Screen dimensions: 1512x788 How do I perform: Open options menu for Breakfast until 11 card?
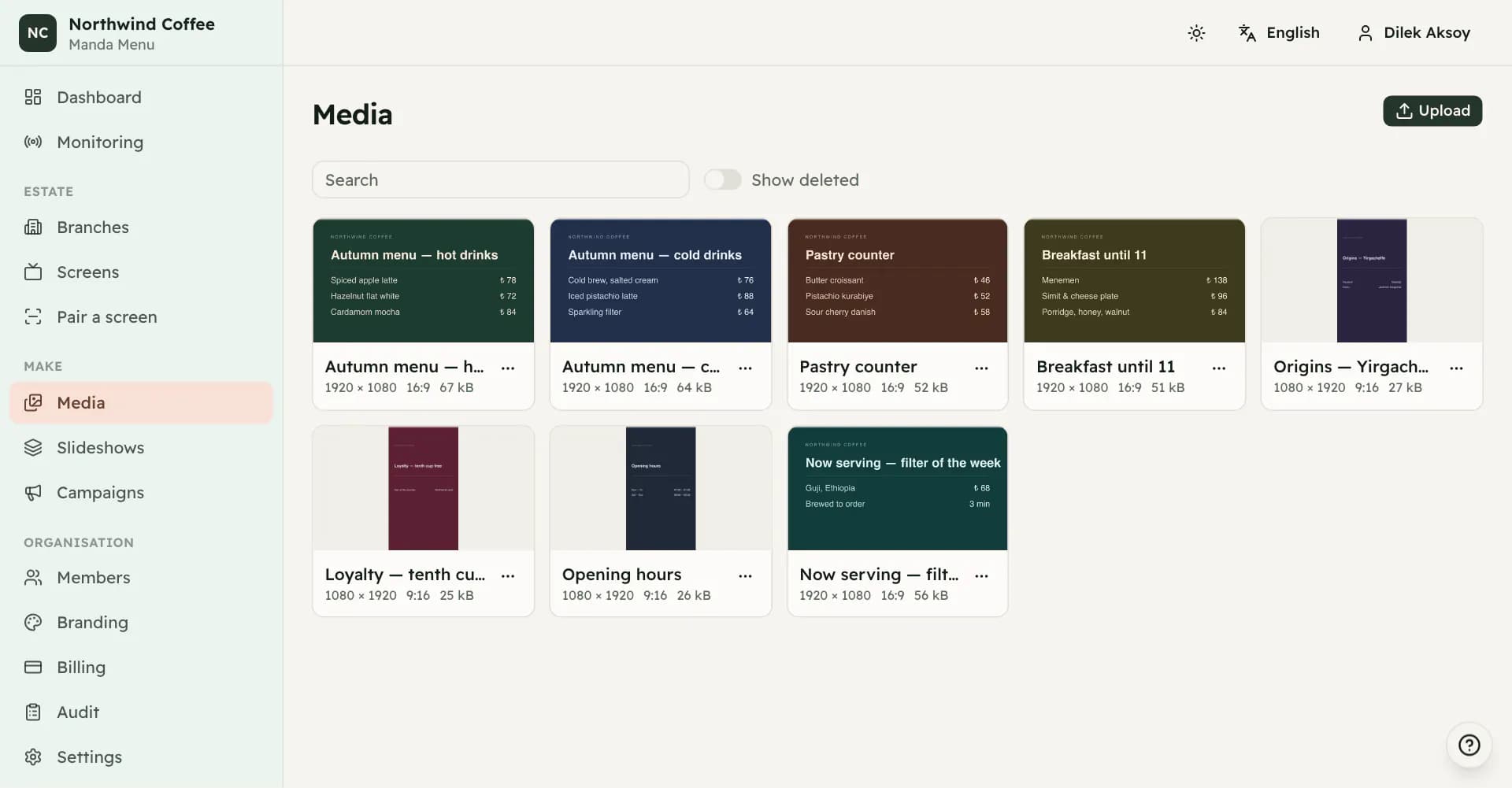[x=1219, y=368]
